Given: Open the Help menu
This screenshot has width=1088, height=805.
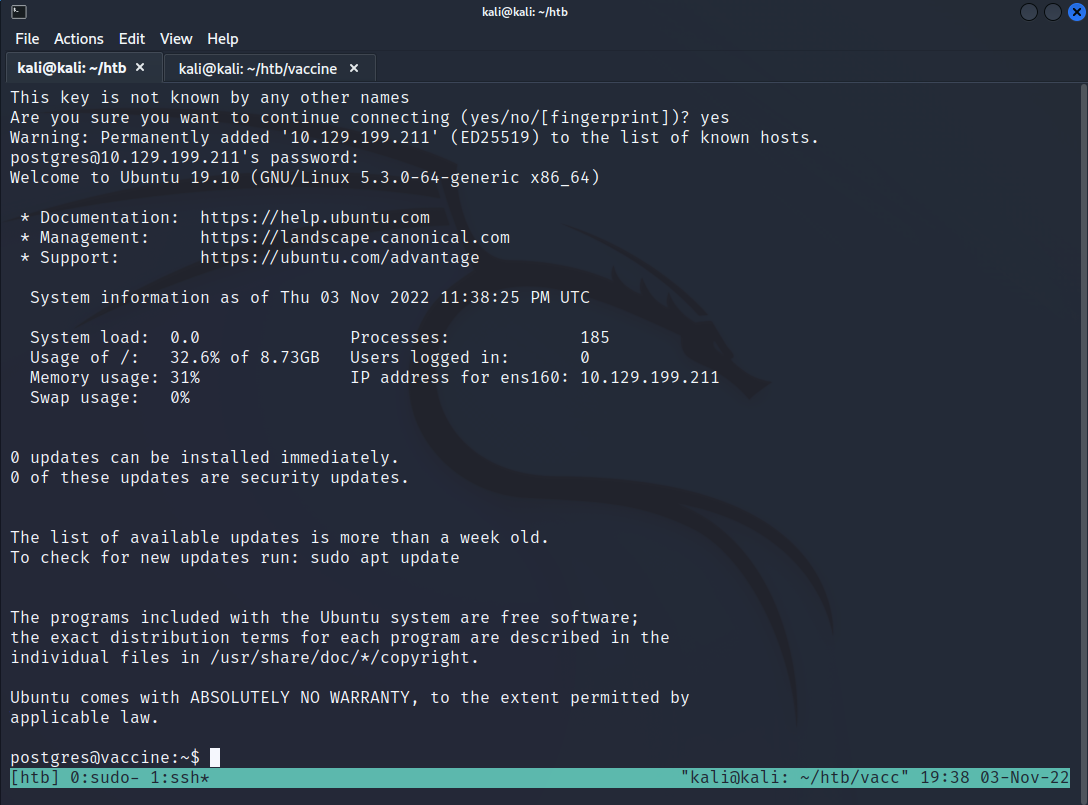Looking at the screenshot, I should click(x=222, y=39).
